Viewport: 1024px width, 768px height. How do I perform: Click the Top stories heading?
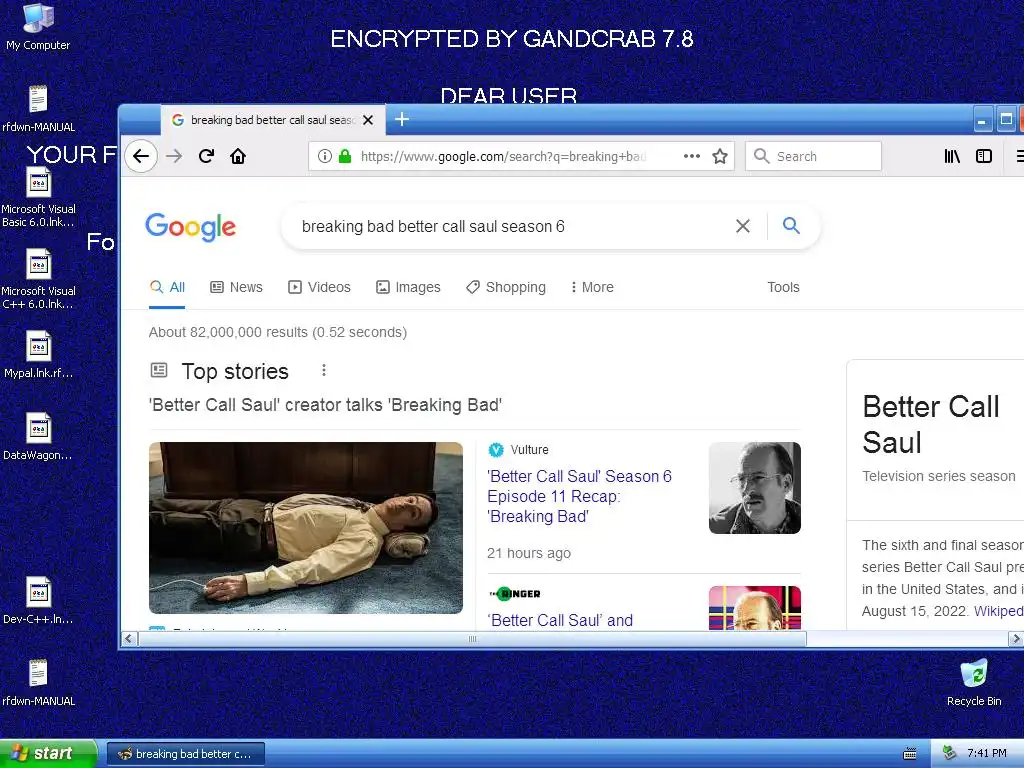point(235,371)
